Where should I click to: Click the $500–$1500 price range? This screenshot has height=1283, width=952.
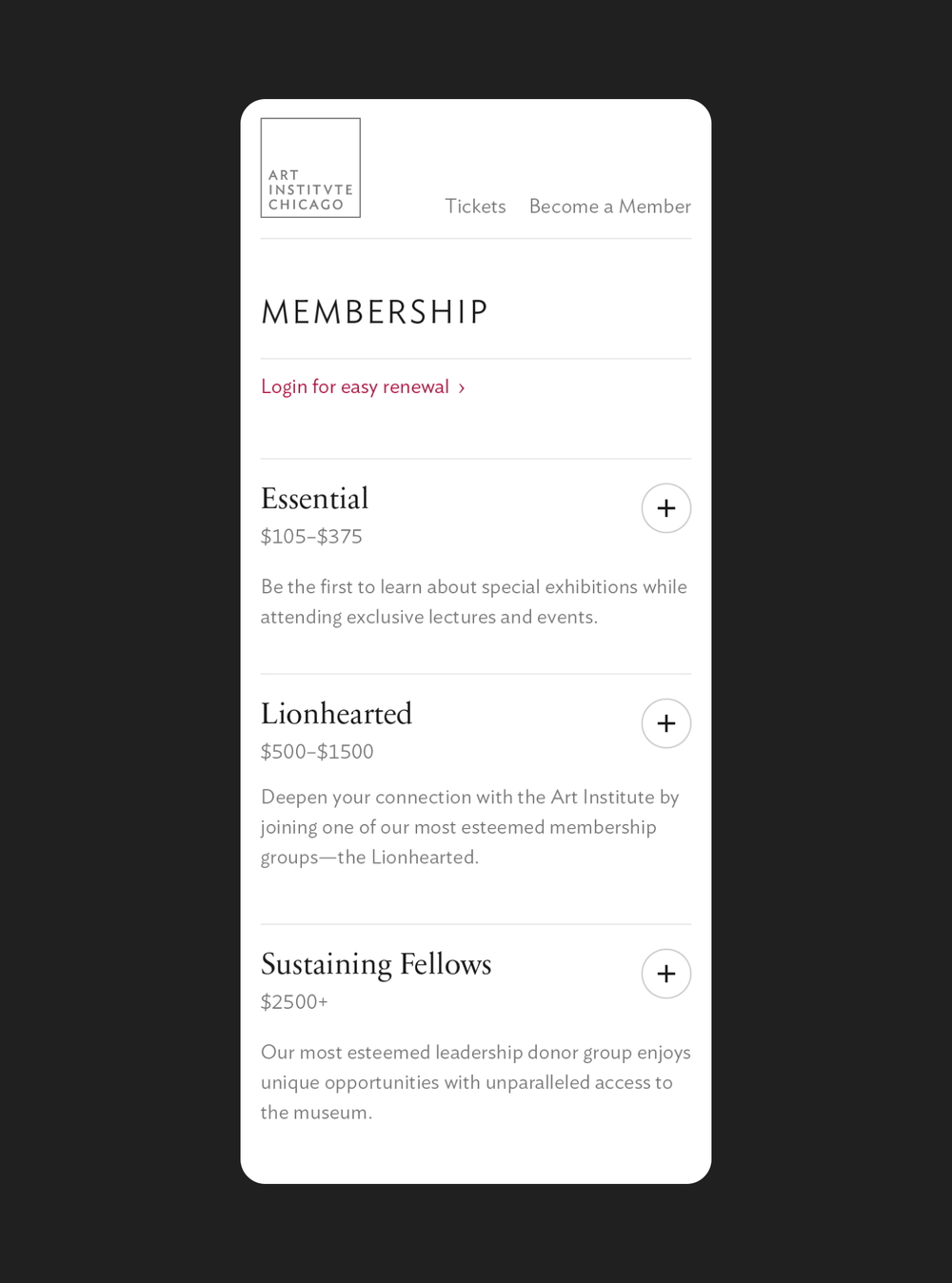point(317,752)
